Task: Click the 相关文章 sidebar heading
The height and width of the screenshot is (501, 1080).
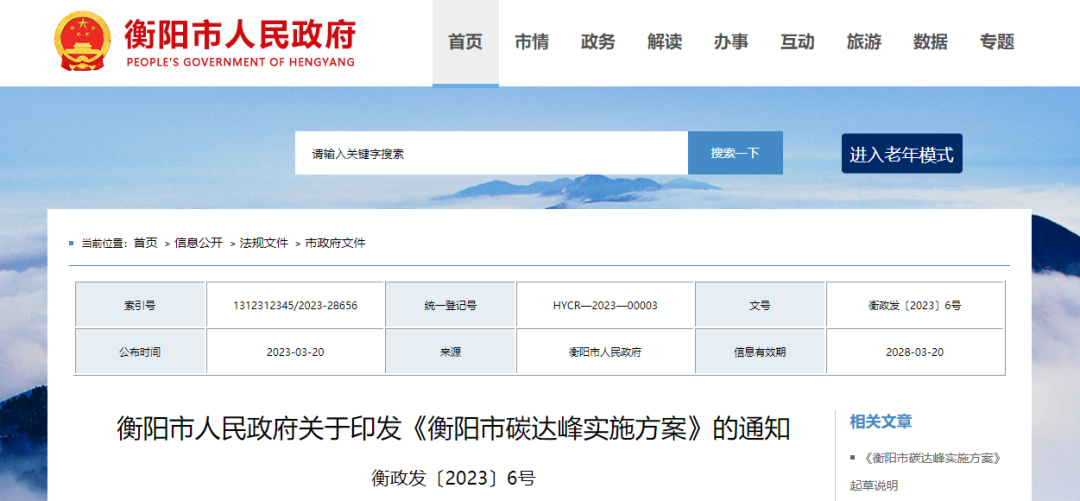Action: pyautogui.click(x=880, y=421)
